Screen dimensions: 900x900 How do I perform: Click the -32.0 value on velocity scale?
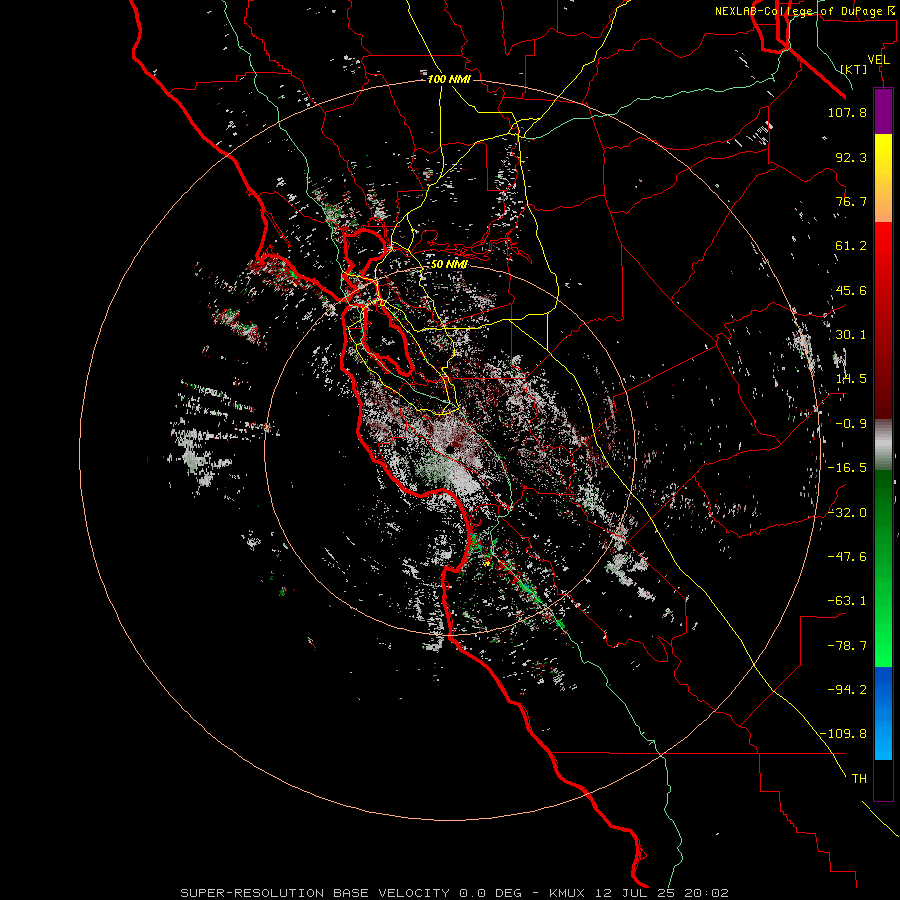847,513
